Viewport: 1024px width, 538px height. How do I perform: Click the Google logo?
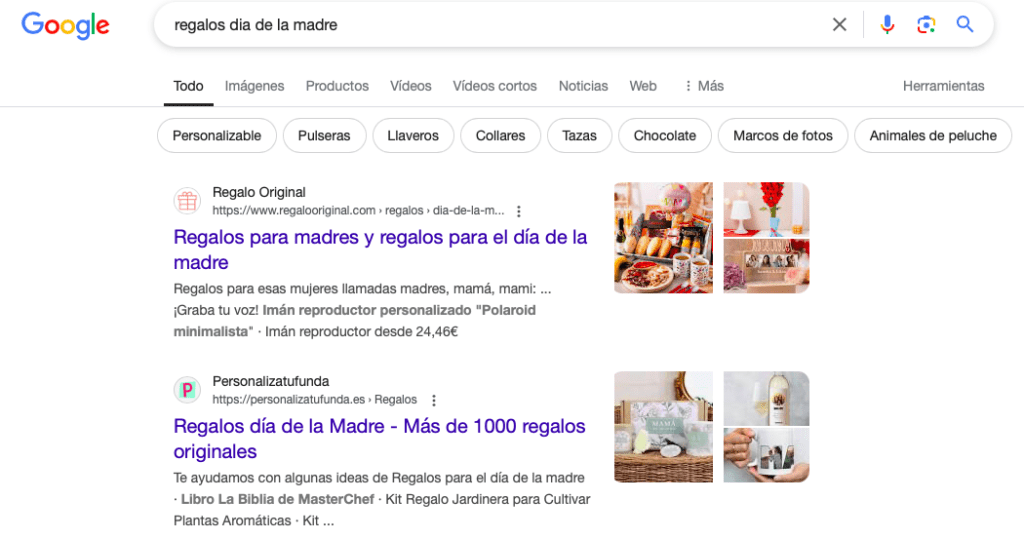[65, 25]
